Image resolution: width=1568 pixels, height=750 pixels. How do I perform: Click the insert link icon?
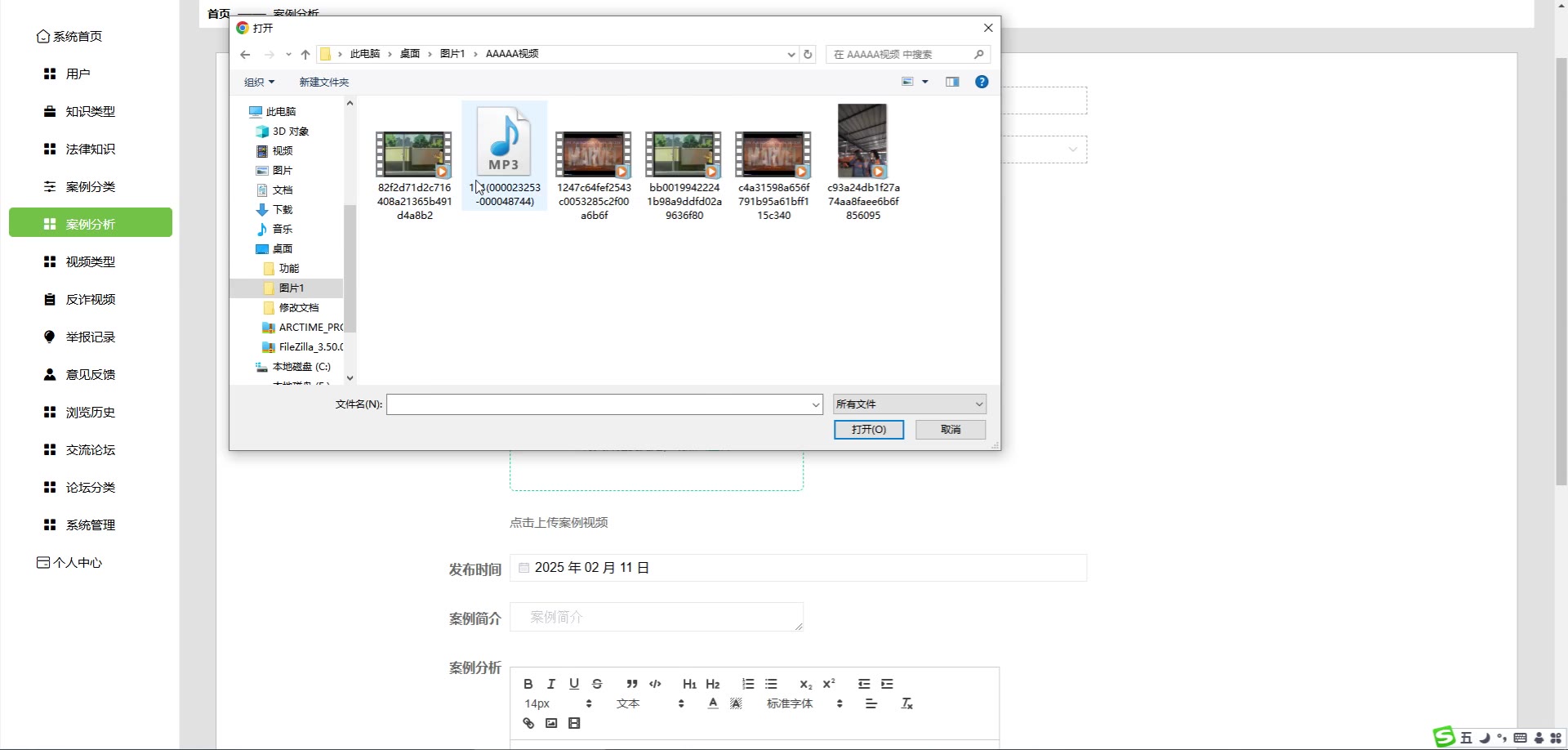528,723
